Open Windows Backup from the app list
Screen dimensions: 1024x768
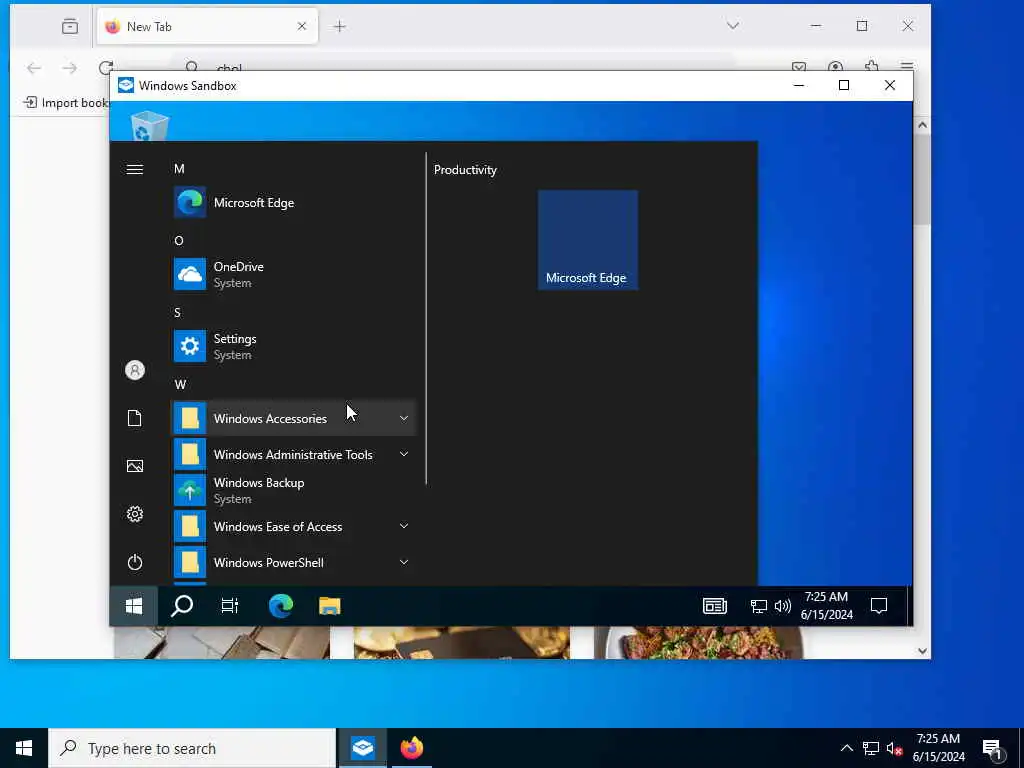point(293,490)
